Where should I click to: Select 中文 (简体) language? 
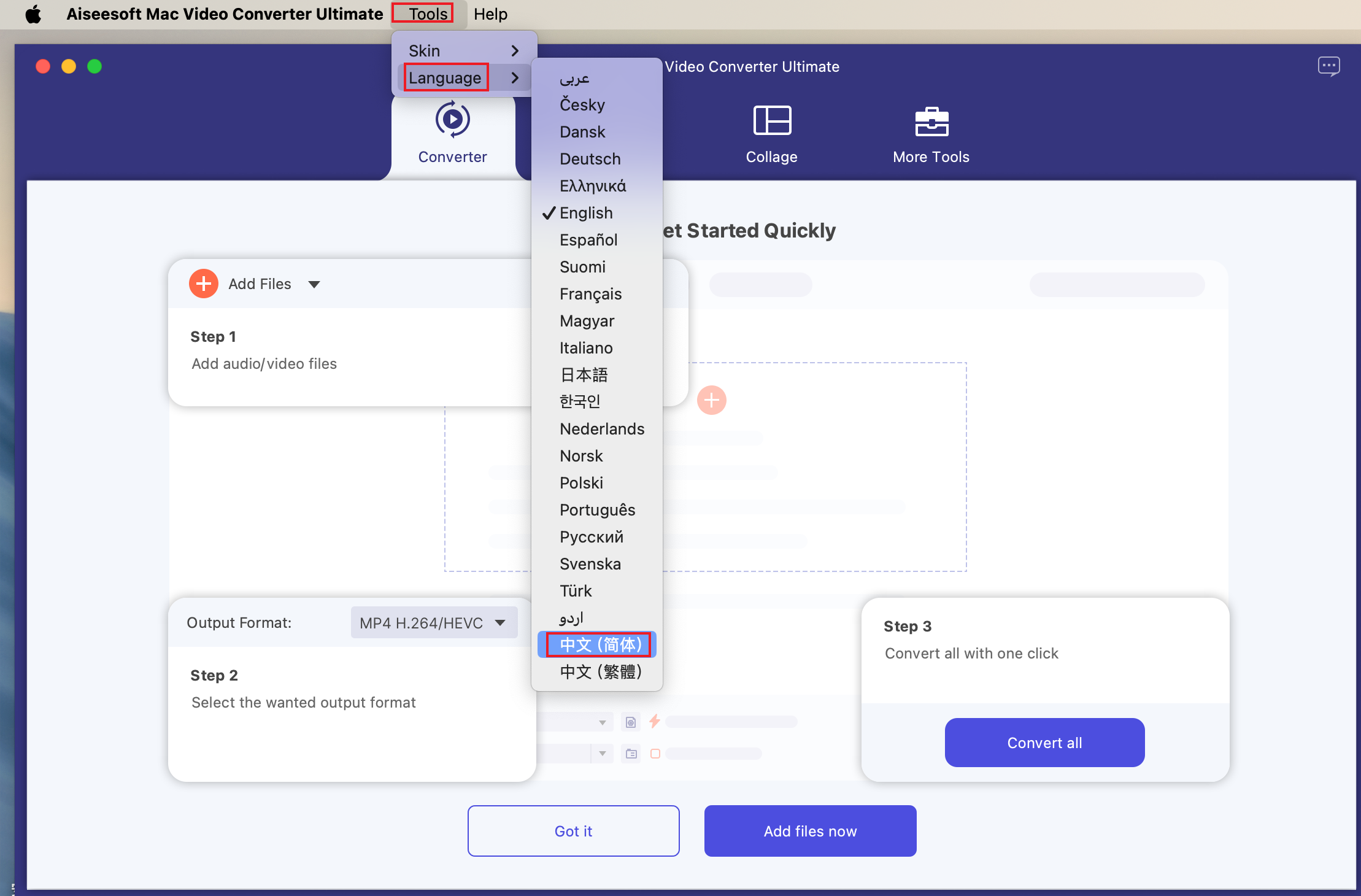[x=597, y=644]
